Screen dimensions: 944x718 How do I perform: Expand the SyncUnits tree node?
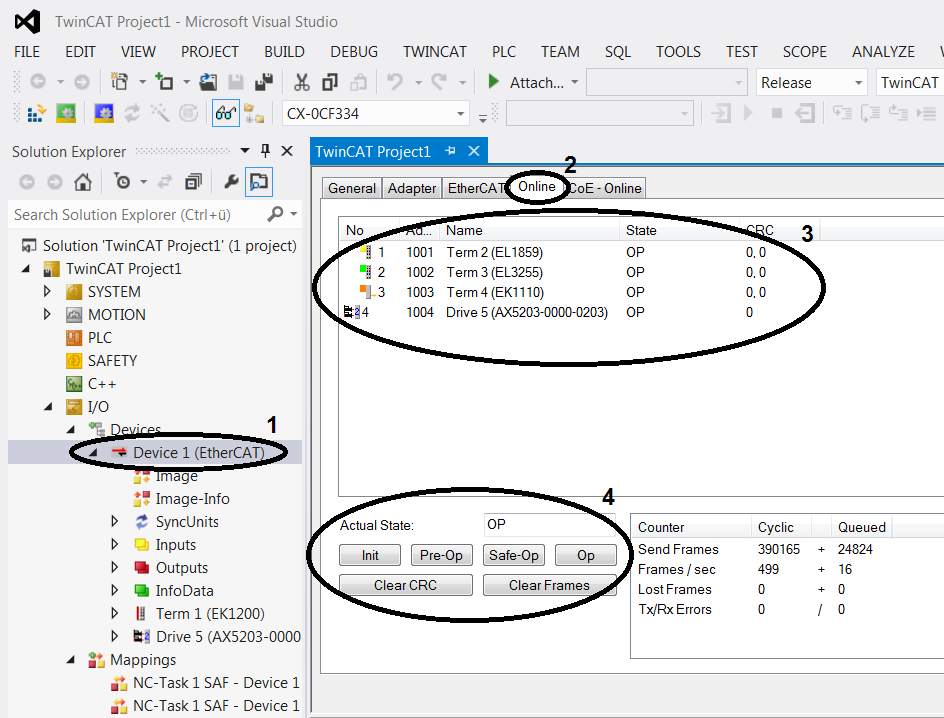pyautogui.click(x=114, y=521)
